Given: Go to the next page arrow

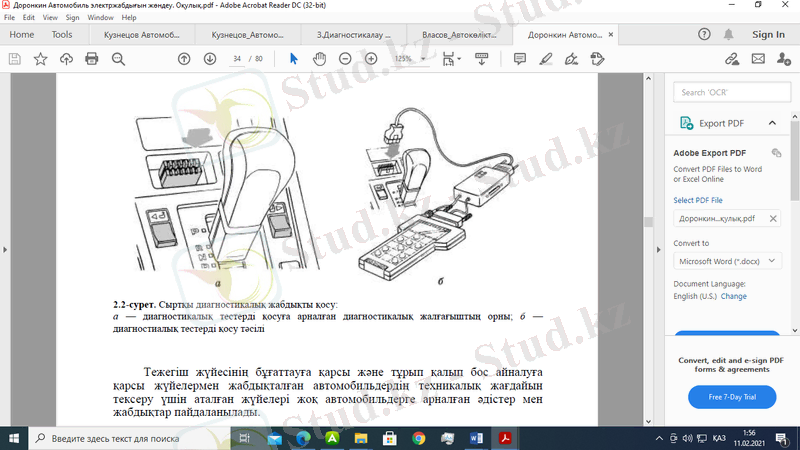Looking at the screenshot, I should [x=210, y=59].
